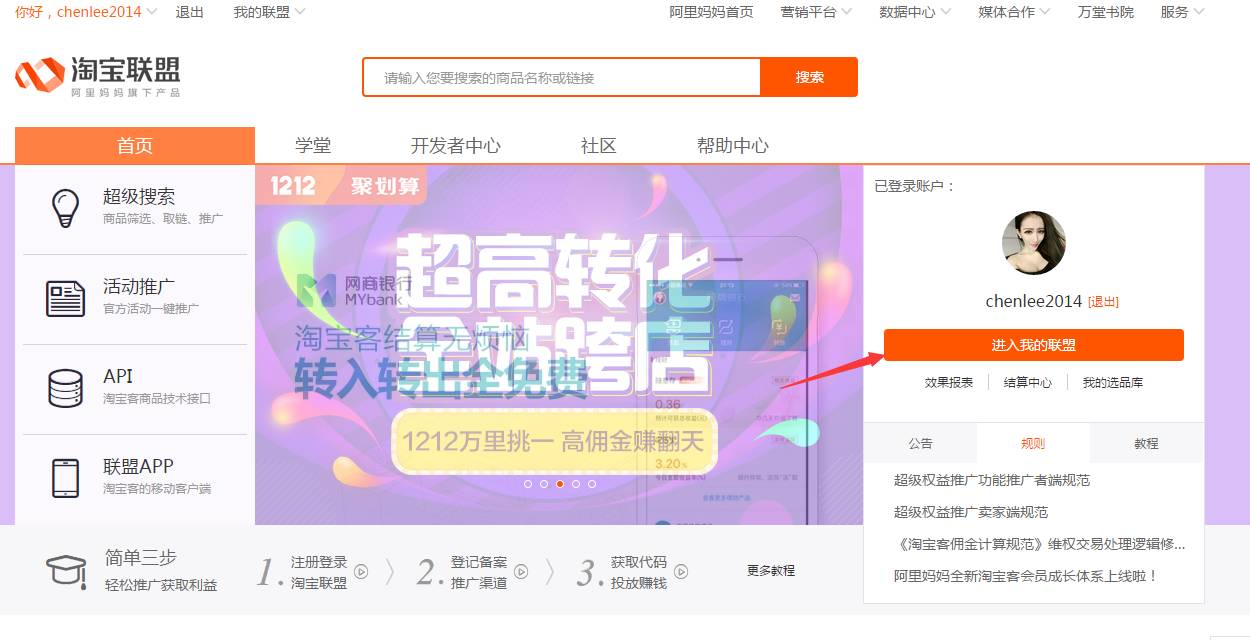This screenshot has width=1250, height=640.
Task: Select the last banner carousel dot
Action: pyautogui.click(x=592, y=483)
